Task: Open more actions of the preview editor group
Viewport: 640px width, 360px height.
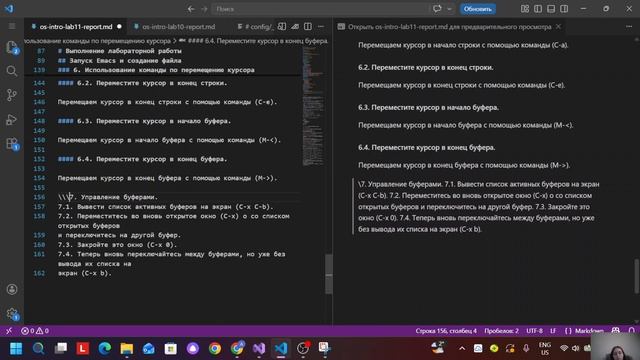Action: (629, 27)
